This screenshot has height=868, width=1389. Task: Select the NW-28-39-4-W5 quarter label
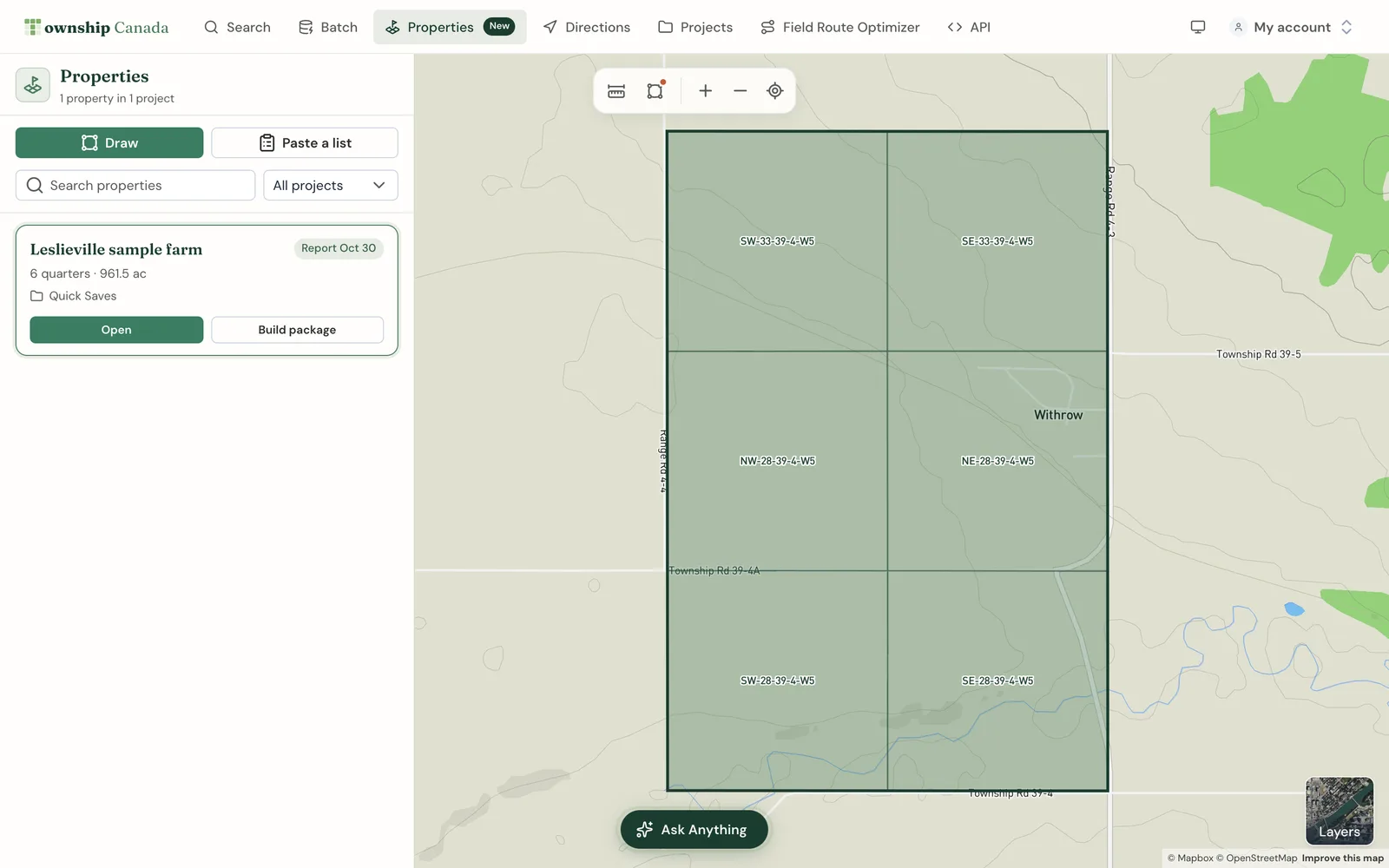coord(777,461)
